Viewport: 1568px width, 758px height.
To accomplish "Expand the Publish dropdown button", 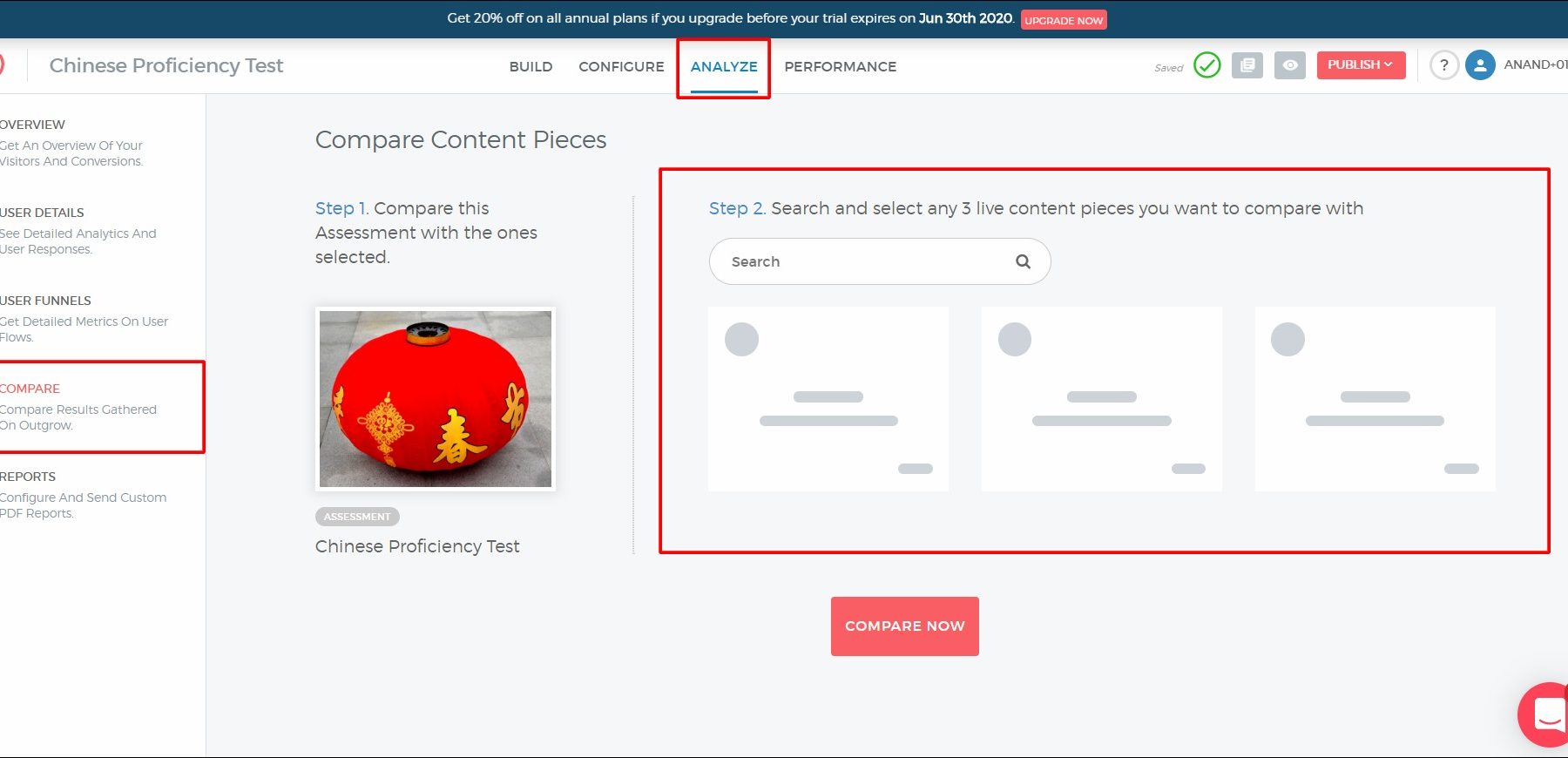I will (1360, 65).
